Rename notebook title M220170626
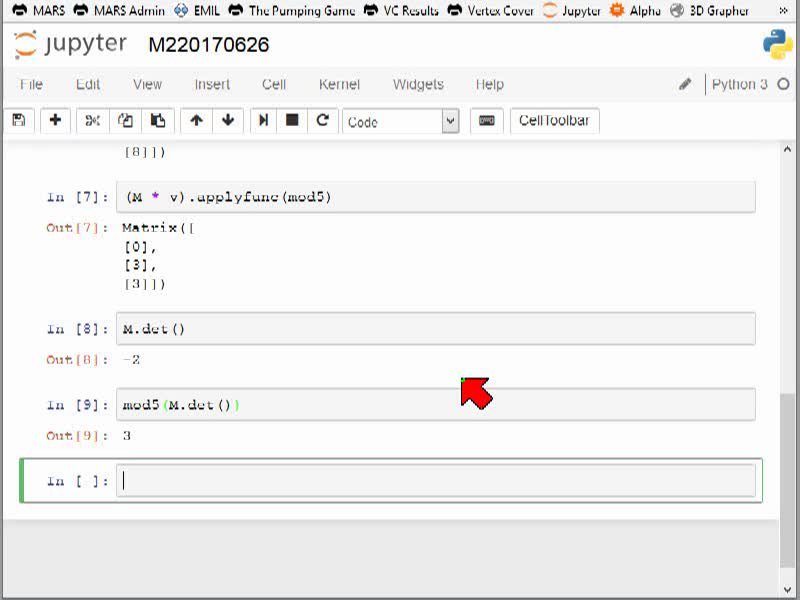800x600 pixels. click(x=209, y=45)
